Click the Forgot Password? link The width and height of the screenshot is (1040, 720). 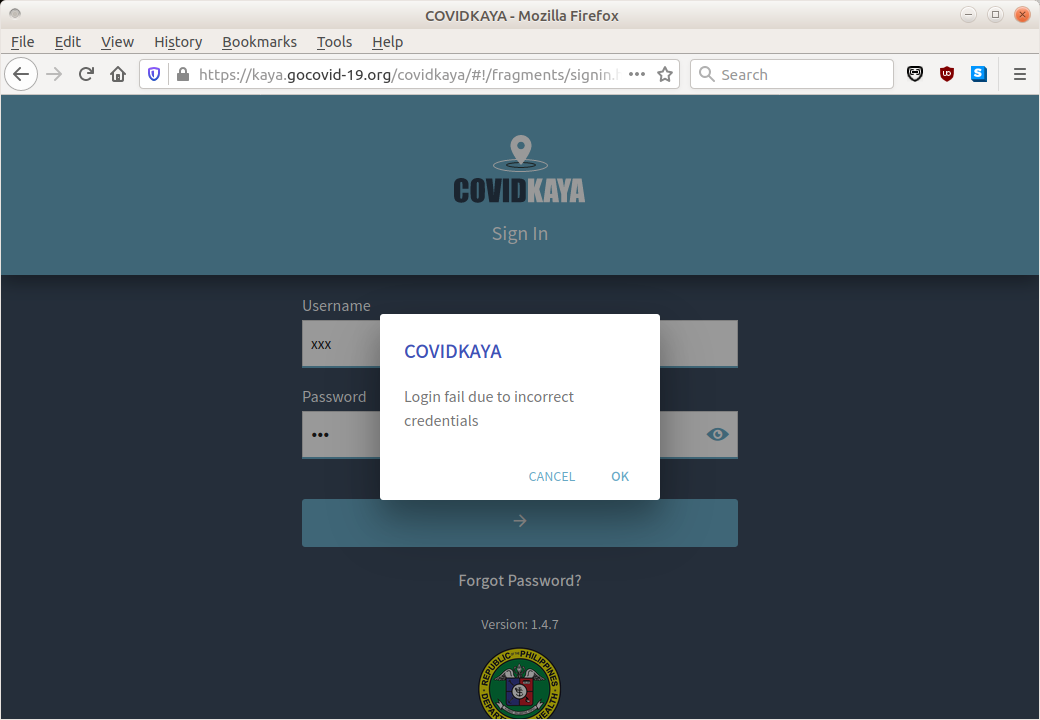pyautogui.click(x=519, y=580)
